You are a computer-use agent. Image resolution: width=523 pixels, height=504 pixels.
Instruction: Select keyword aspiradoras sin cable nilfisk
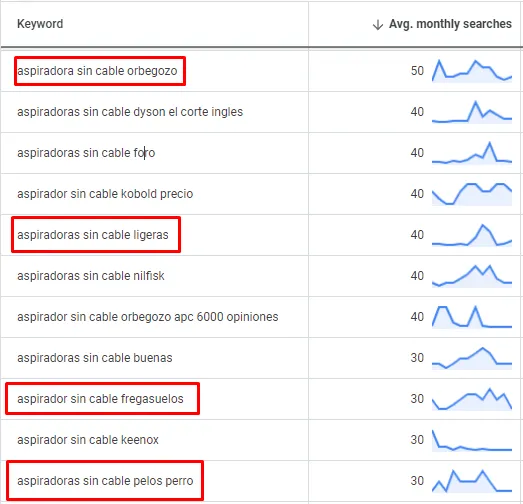click(91, 276)
